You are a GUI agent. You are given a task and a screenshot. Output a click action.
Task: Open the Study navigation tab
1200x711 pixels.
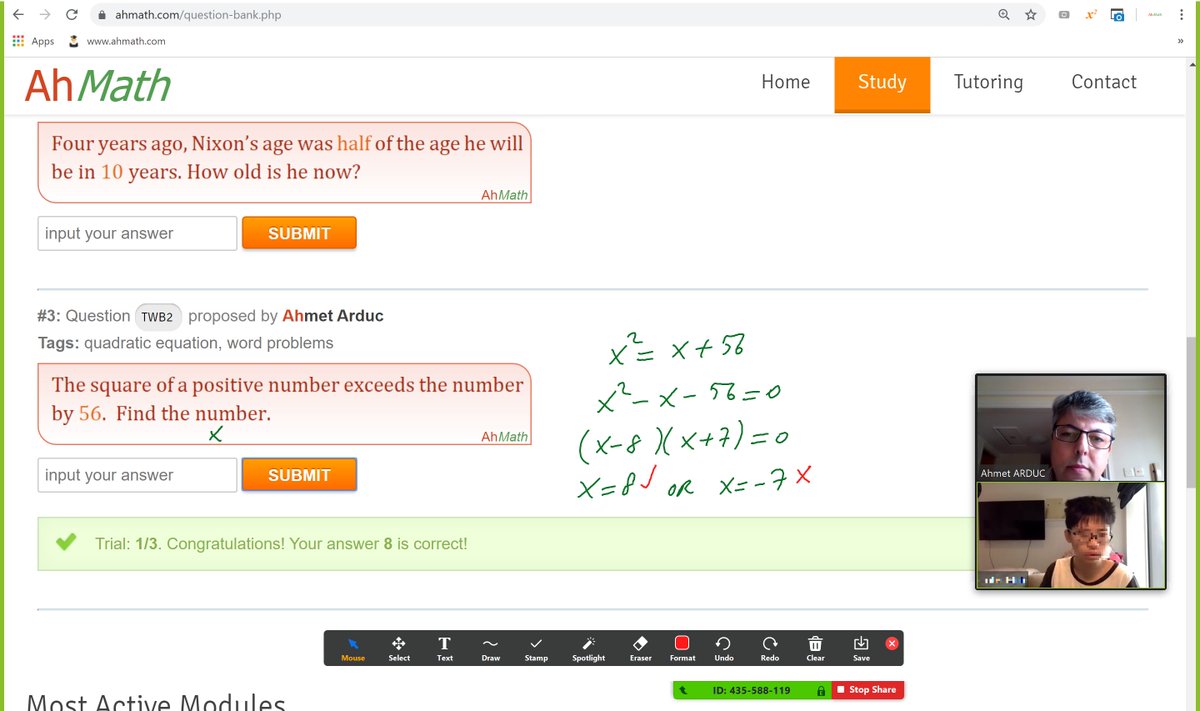point(882,84)
